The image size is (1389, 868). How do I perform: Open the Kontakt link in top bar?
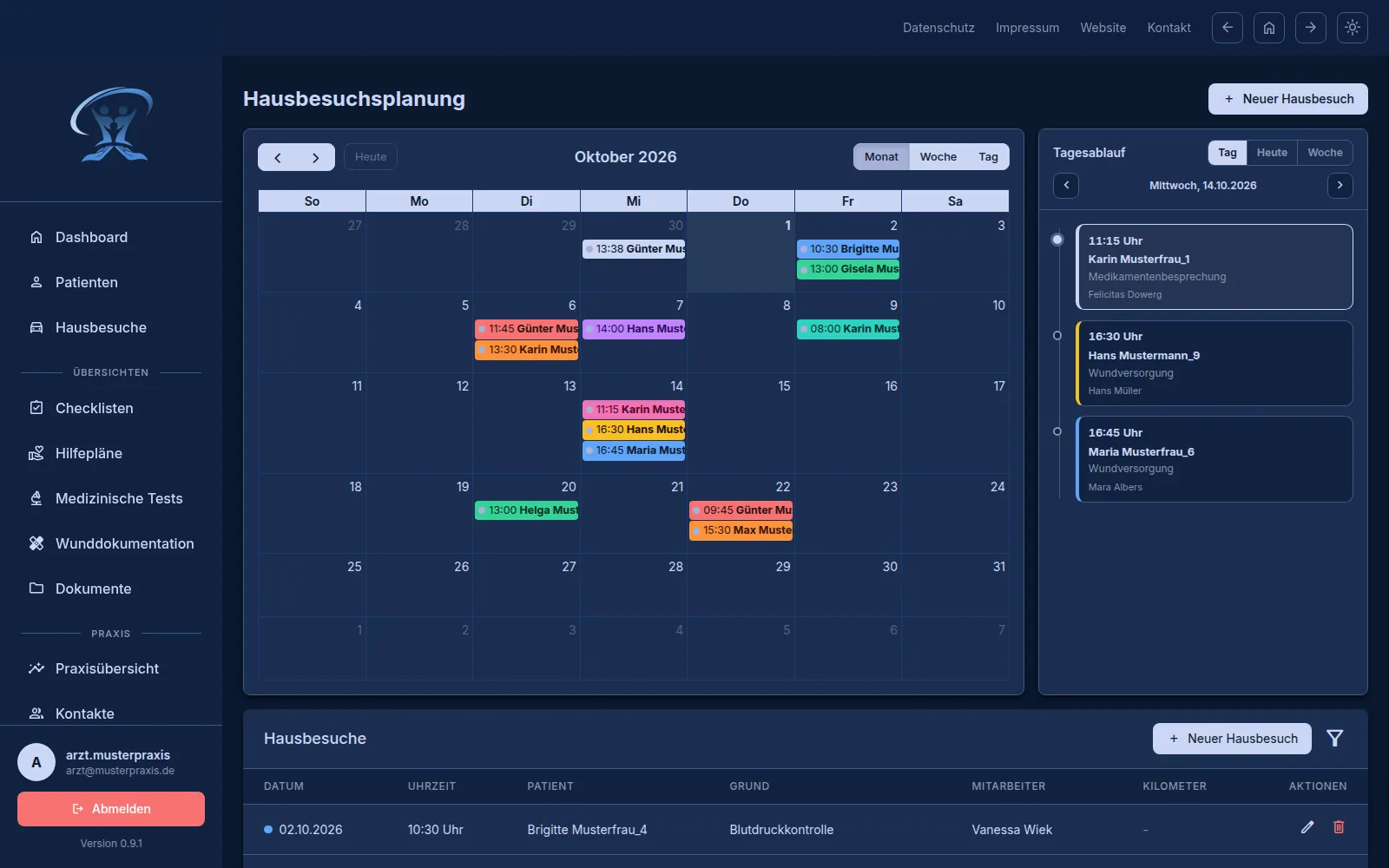click(x=1169, y=28)
